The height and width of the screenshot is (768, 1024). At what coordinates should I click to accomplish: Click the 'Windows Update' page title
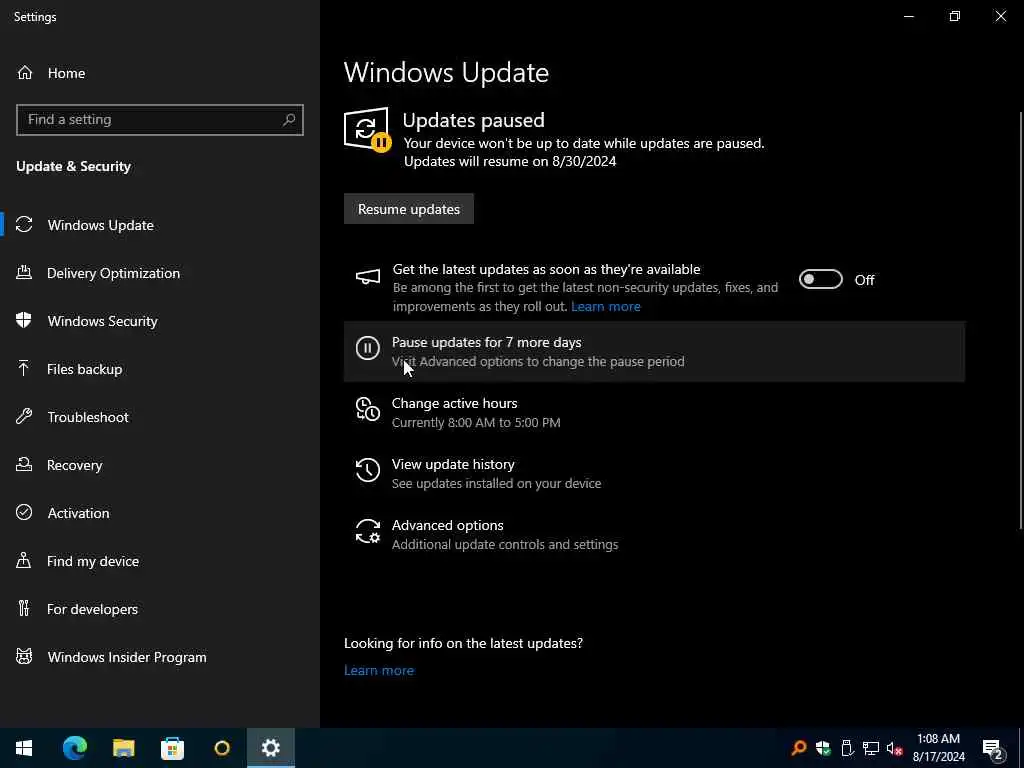coord(446,72)
